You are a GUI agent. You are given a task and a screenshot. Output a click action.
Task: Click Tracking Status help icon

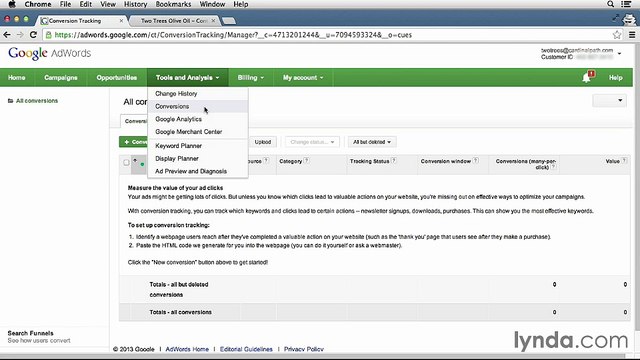393,160
